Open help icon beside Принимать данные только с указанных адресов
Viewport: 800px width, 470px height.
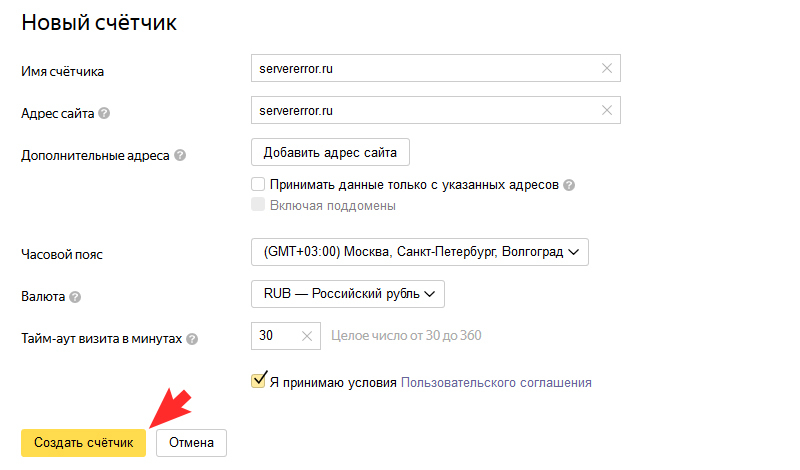[569, 185]
